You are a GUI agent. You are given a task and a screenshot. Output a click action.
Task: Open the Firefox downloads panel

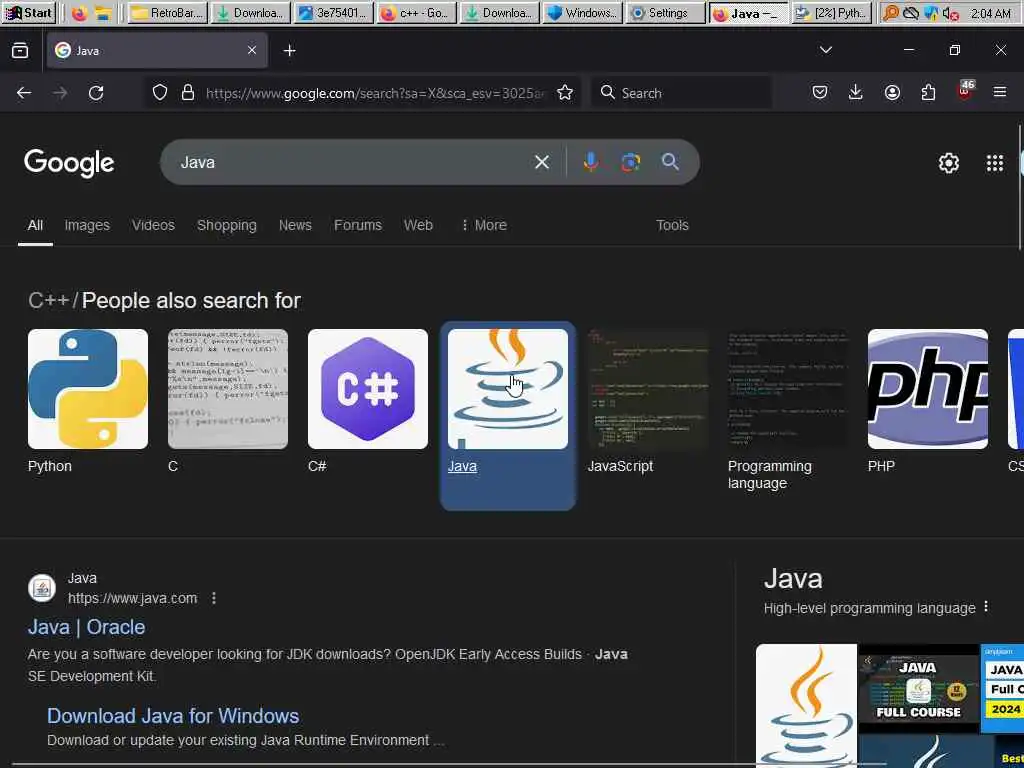pyautogui.click(x=856, y=93)
